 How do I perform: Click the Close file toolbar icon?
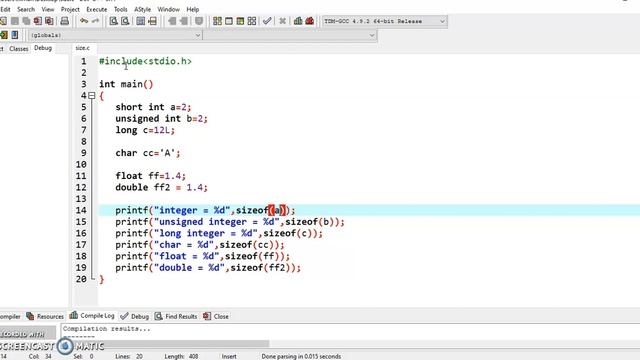[38, 21]
